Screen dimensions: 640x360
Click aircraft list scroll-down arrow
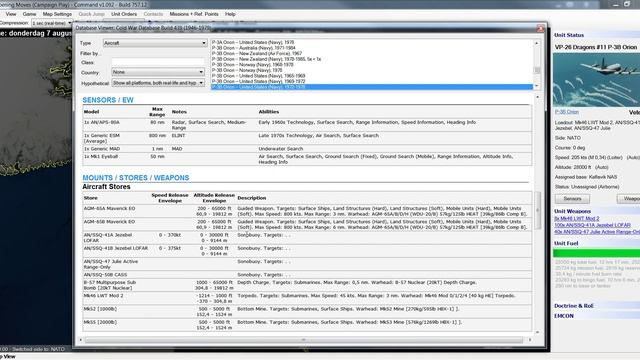tap(537, 86)
